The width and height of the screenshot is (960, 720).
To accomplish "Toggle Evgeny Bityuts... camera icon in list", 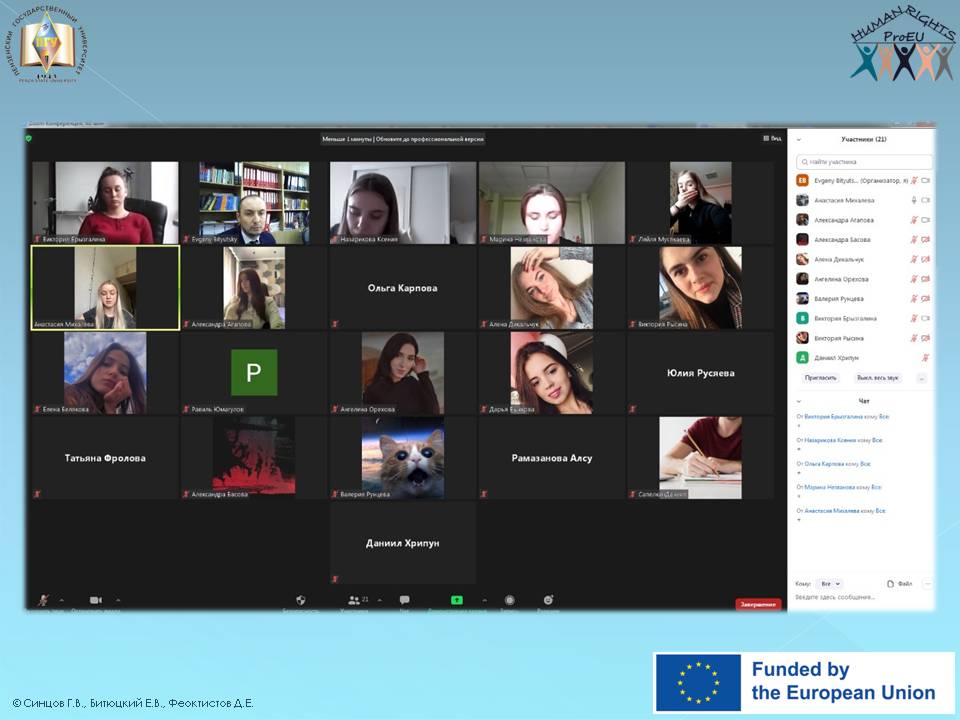I will (926, 181).
